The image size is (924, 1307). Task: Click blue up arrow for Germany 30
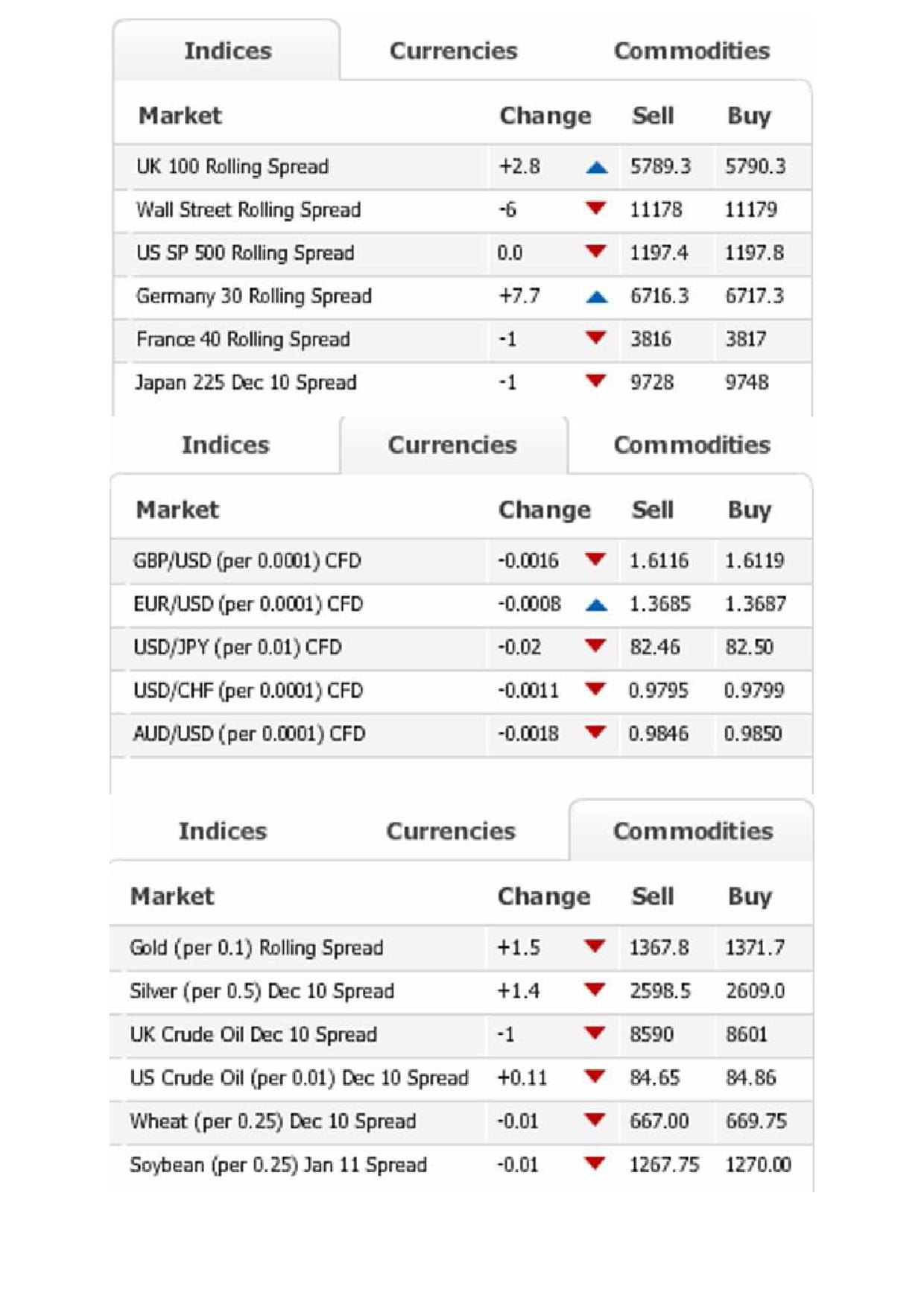[x=596, y=297]
